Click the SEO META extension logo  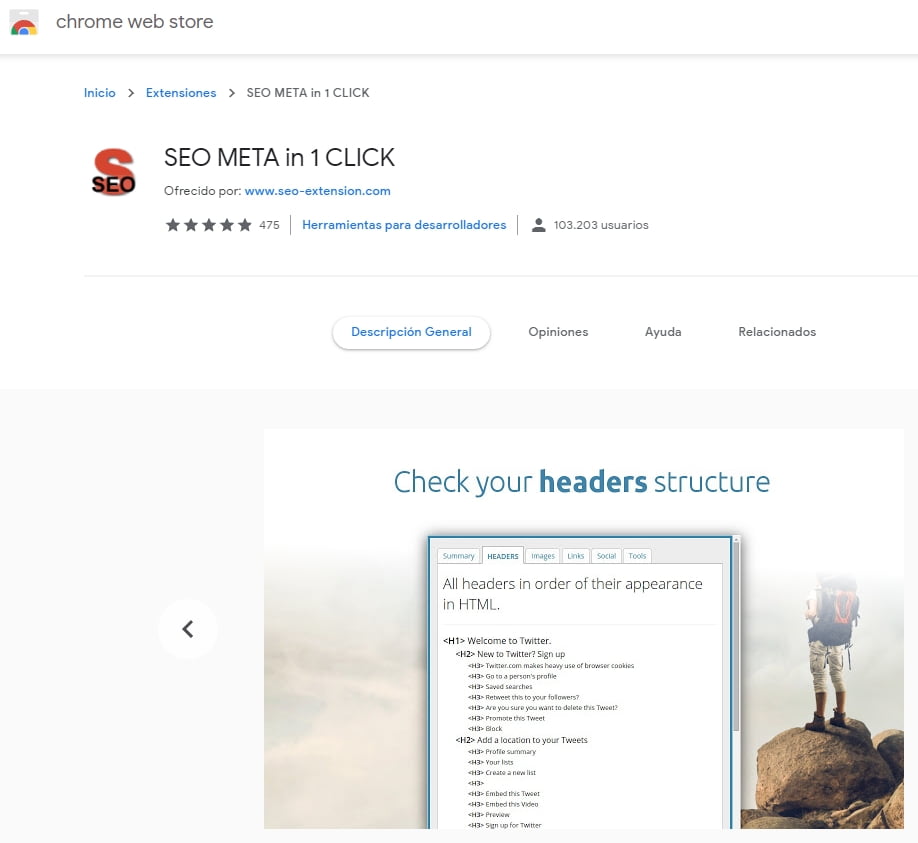click(113, 172)
